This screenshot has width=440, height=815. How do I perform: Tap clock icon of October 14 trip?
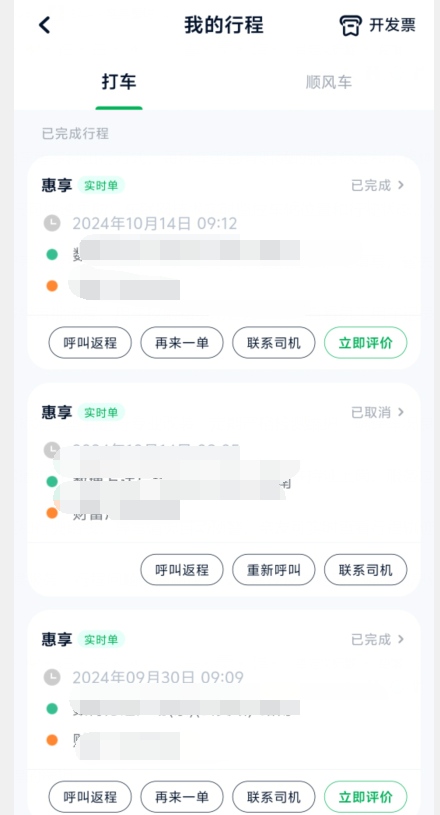coord(51,224)
